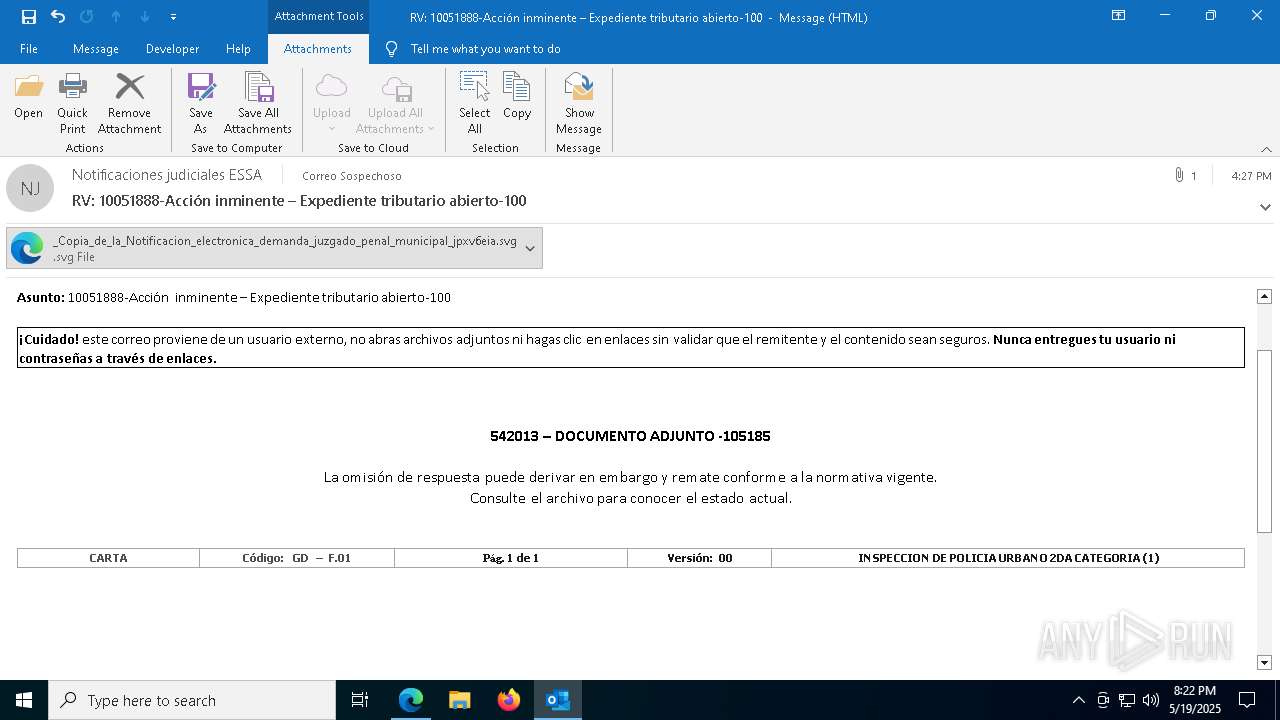The image size is (1280, 720).
Task: Click the Código: GD – F.01 cell
Action: 297,558
